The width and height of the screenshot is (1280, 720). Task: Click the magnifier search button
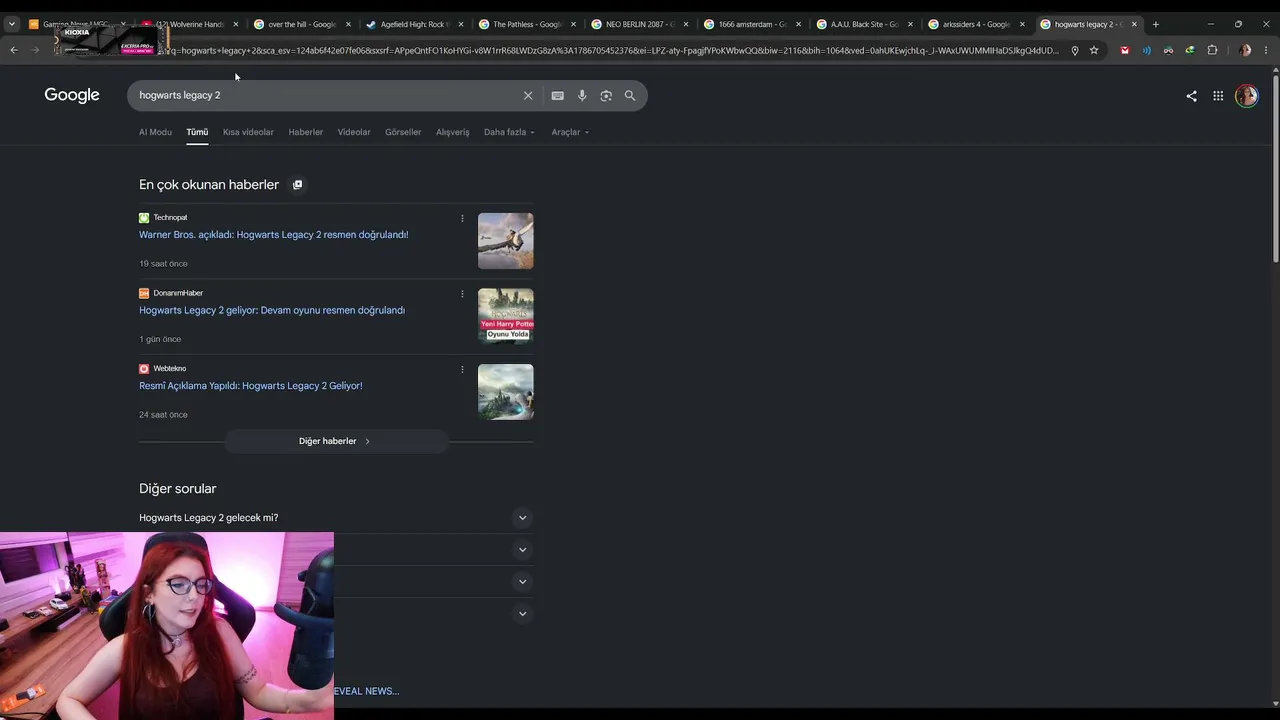pos(630,96)
